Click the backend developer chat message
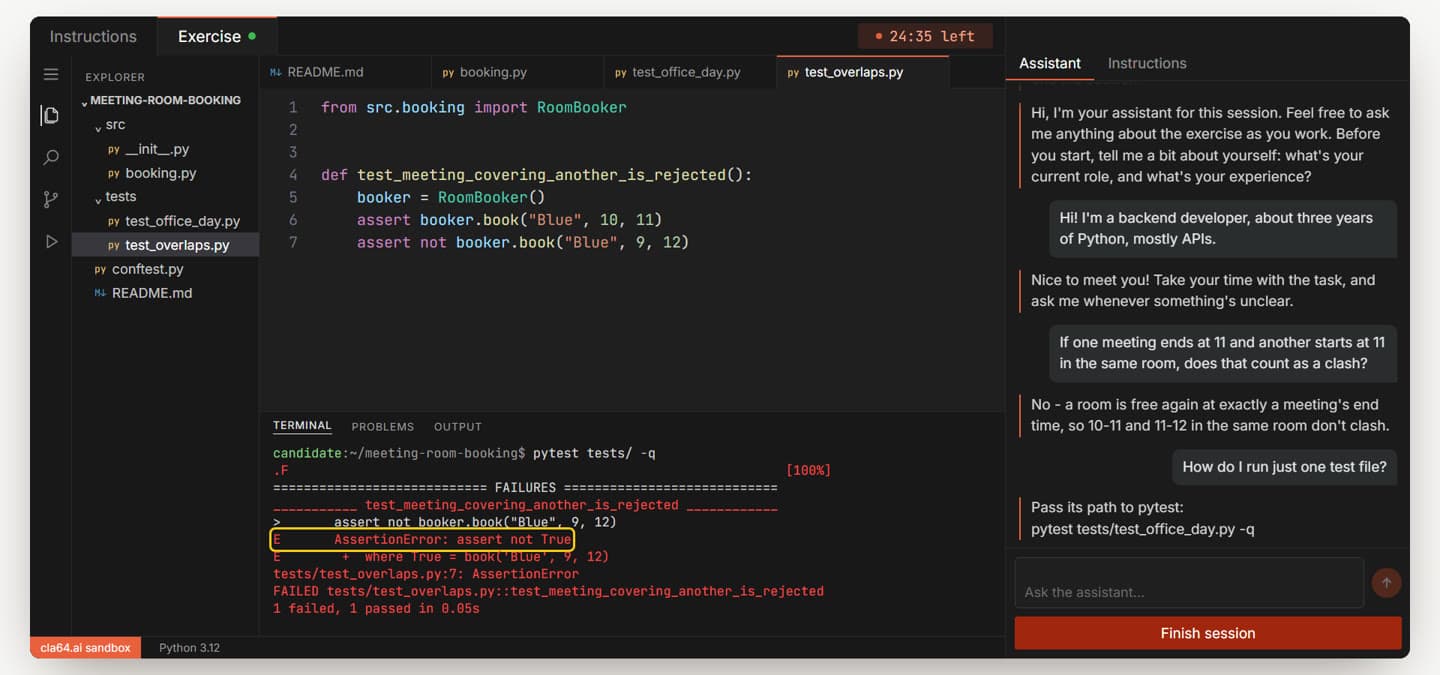Viewport: 1440px width, 675px height. [x=1222, y=228]
